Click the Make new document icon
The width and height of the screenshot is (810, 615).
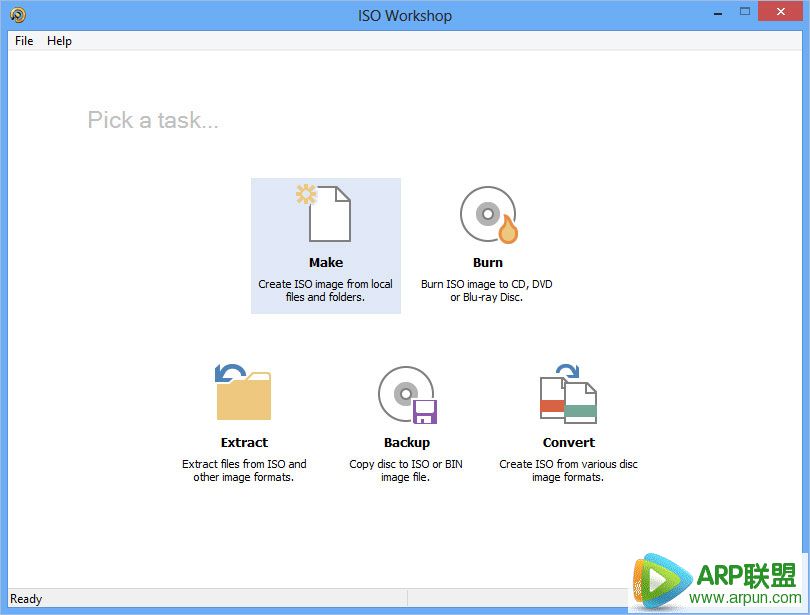coord(324,213)
